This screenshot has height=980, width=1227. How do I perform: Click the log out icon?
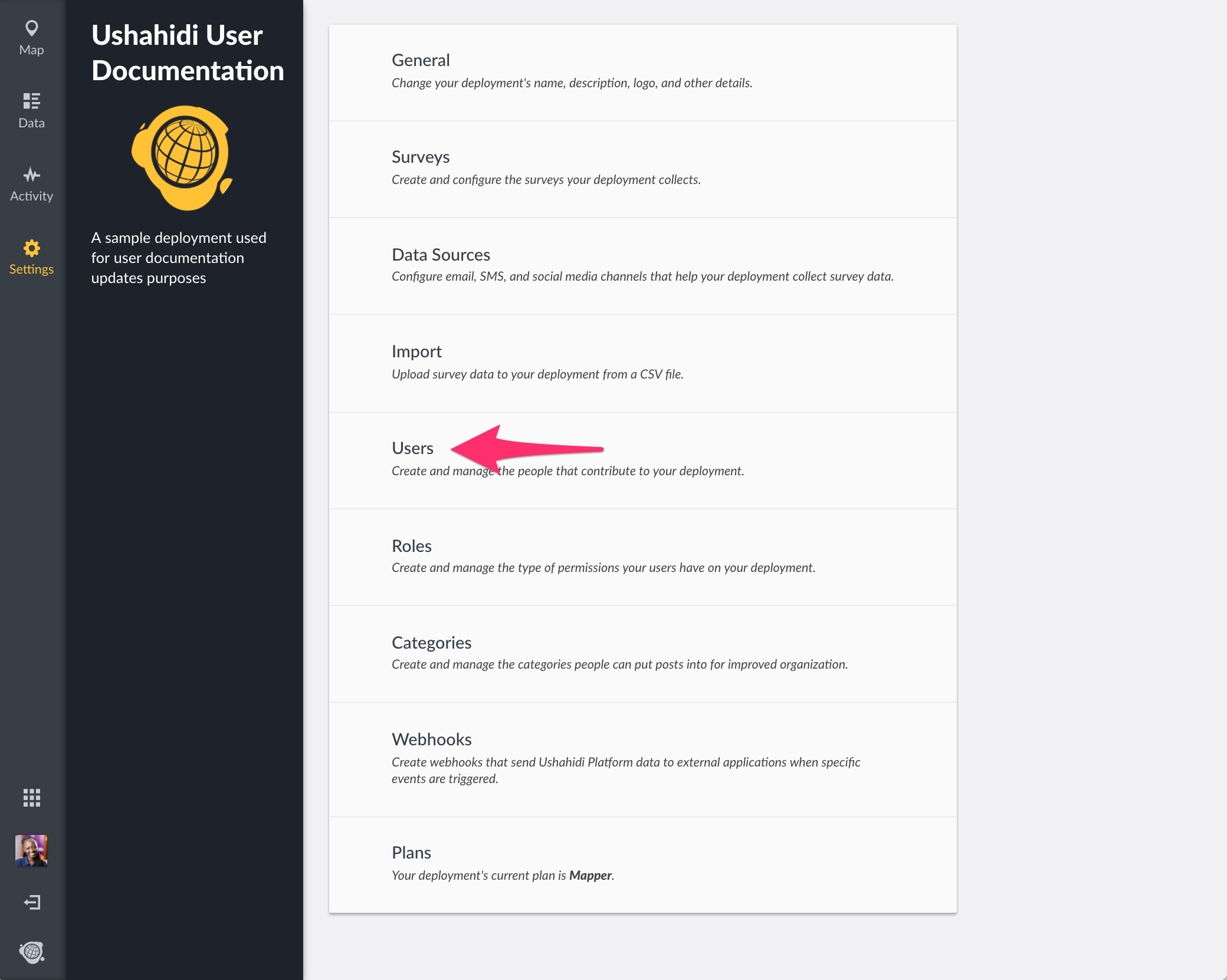coord(31,902)
